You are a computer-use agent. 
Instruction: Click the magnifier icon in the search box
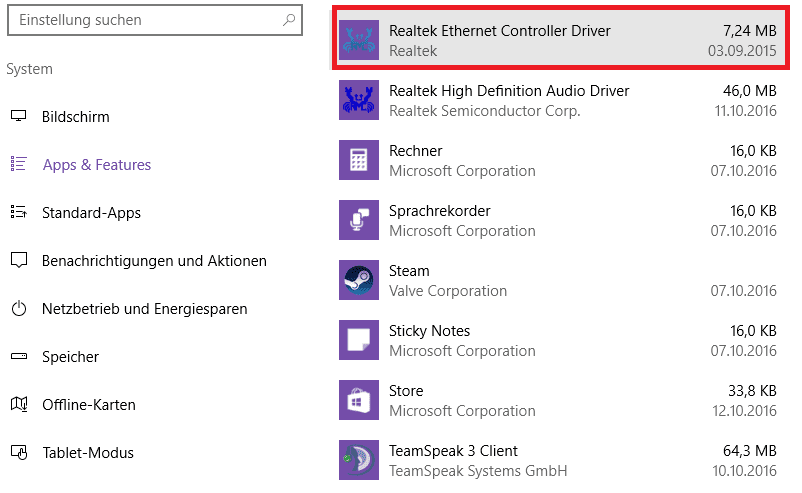pyautogui.click(x=289, y=20)
